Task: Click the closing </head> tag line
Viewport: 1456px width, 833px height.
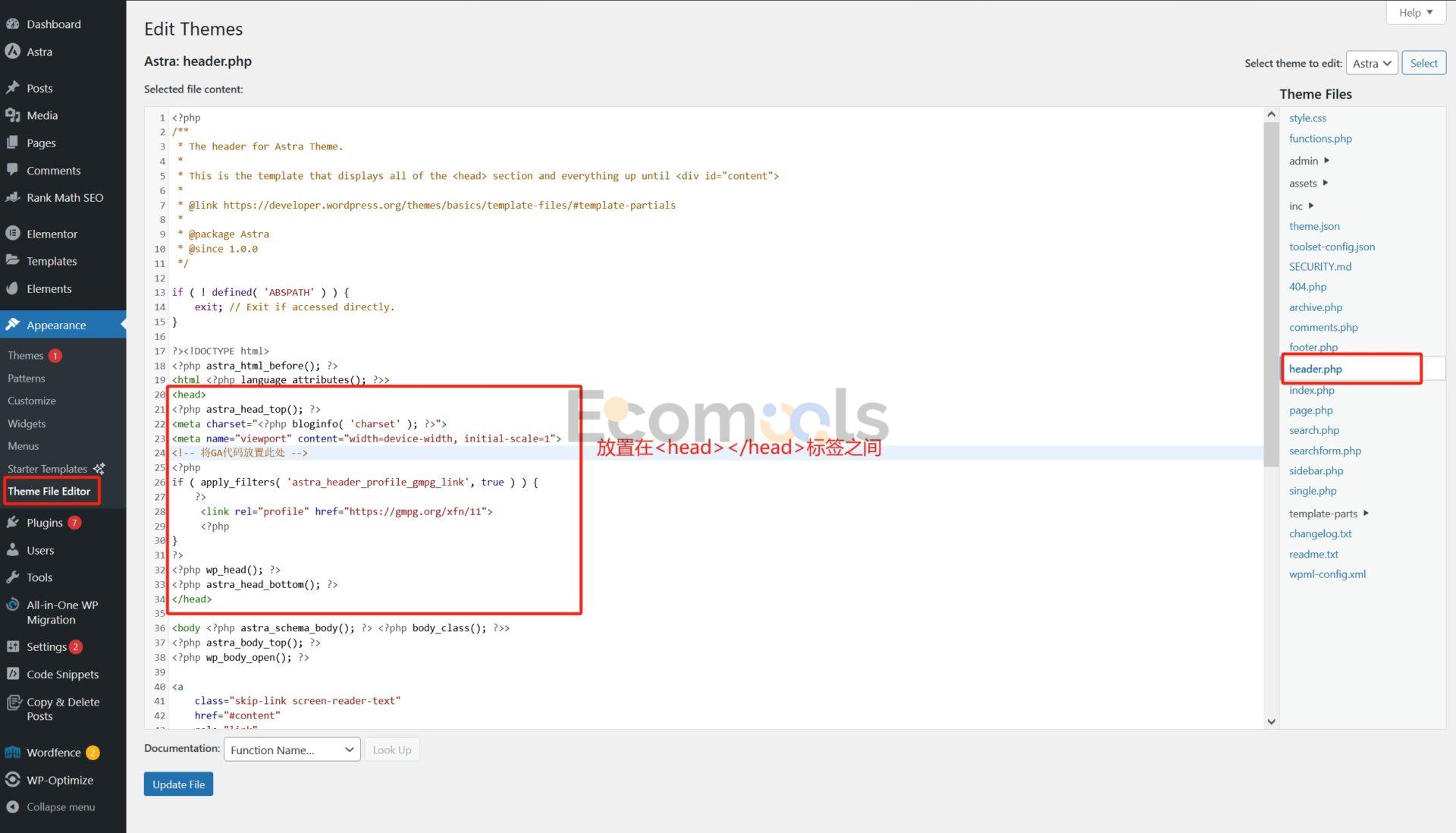Action: tap(192, 599)
